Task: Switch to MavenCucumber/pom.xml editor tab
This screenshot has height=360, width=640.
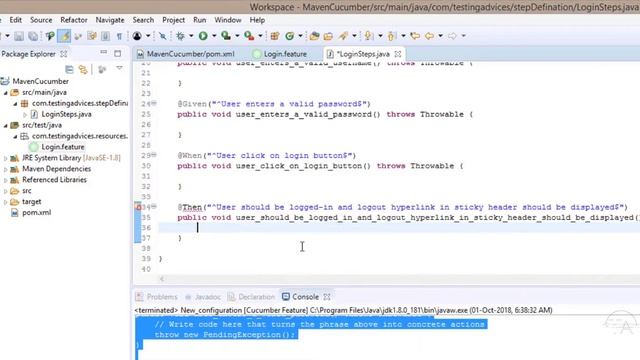Action: (186, 54)
